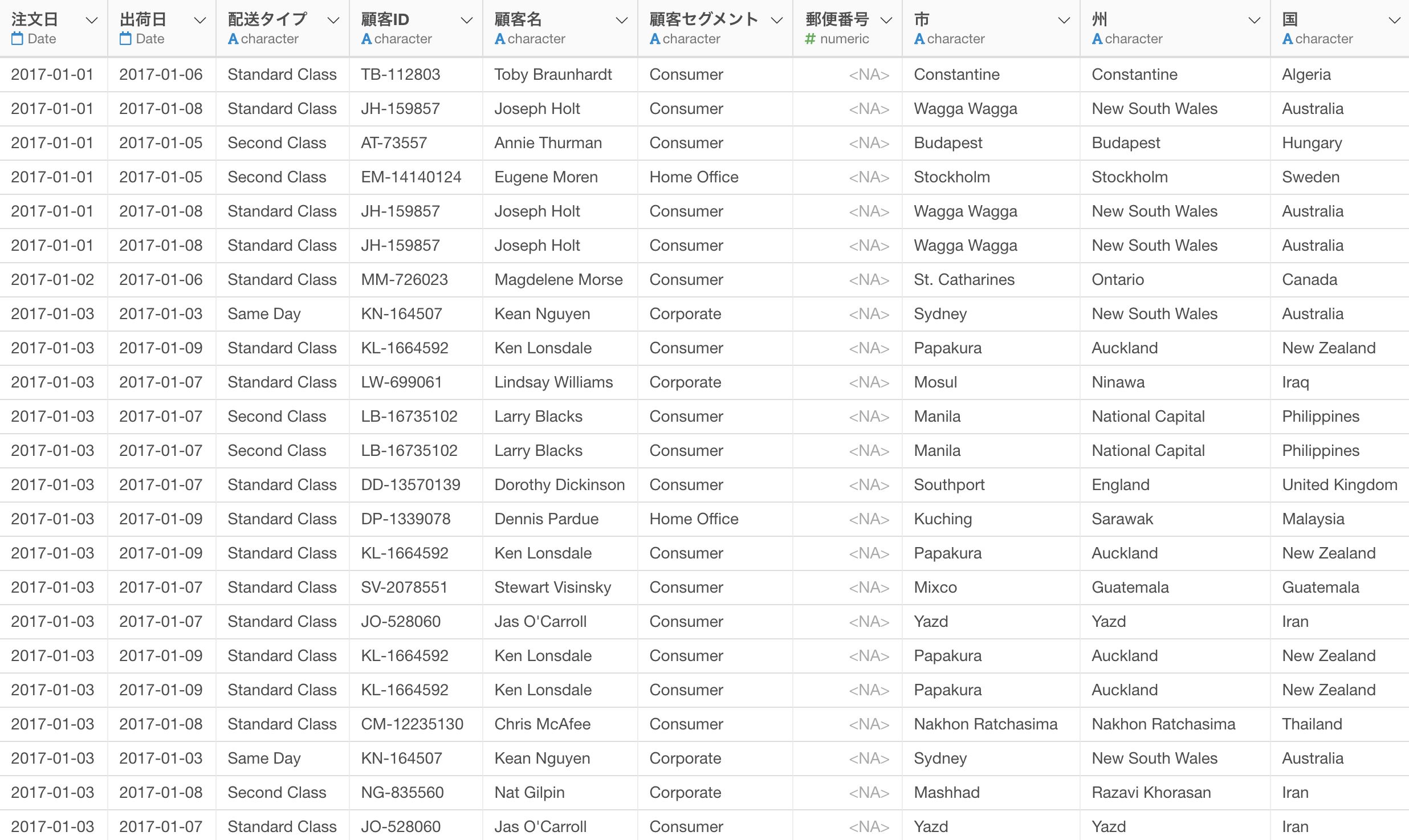Screen dimensions: 1409x840
Task: Click the character type icon under 配送タイプ
Action: (x=233, y=39)
